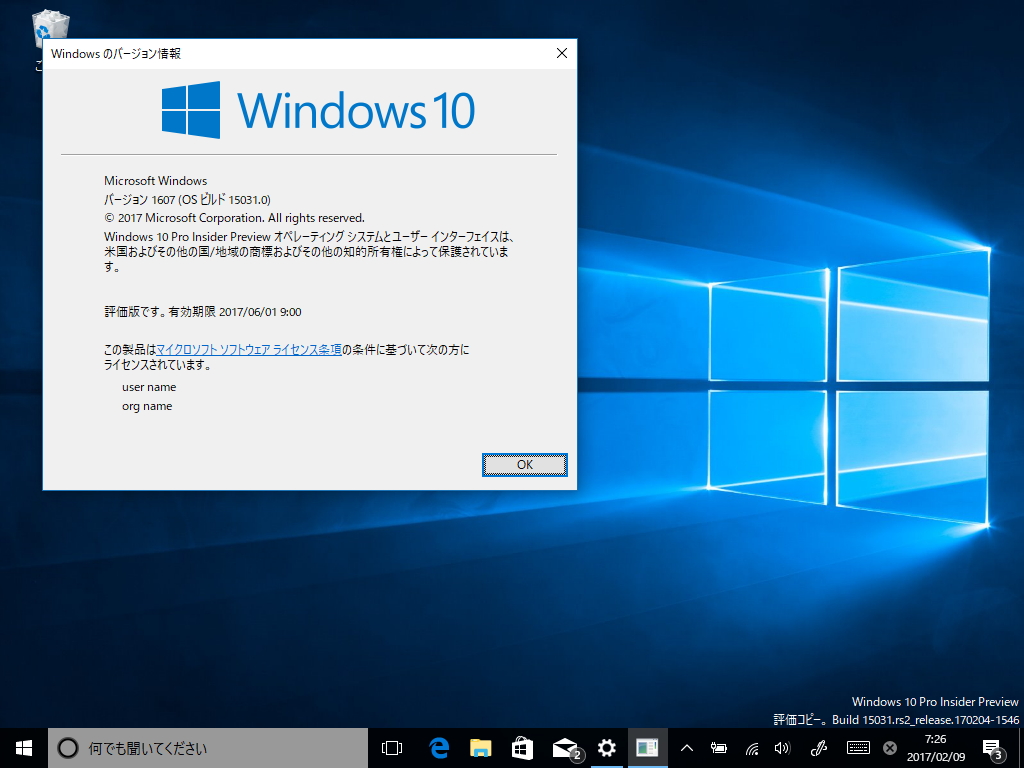Viewport: 1024px width, 768px height.
Task: Open the Start menu
Action: click(21, 747)
